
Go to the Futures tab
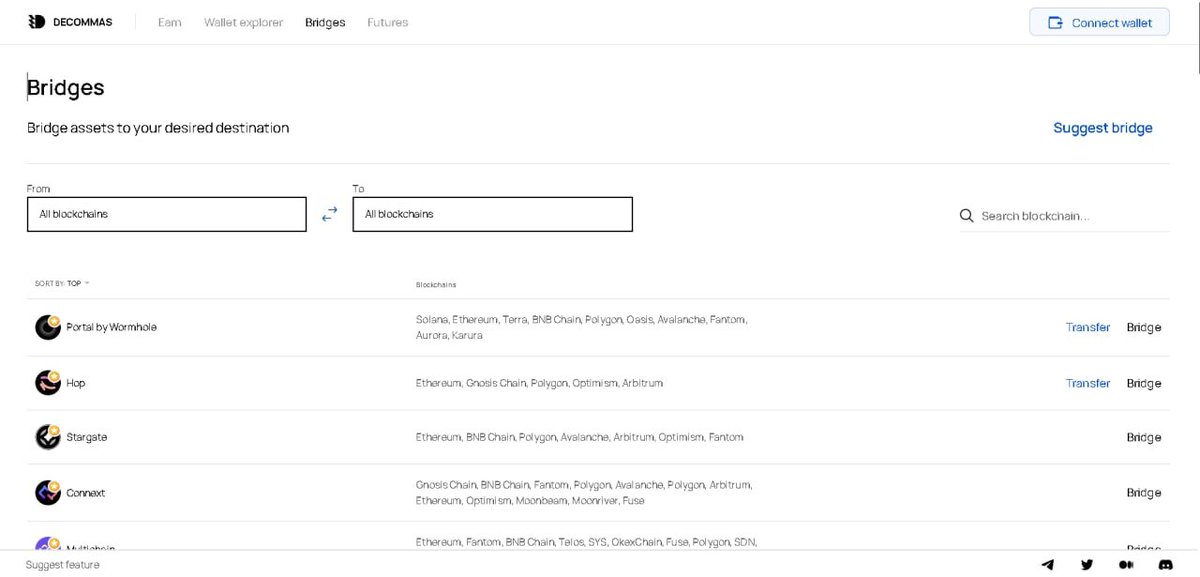coord(388,22)
